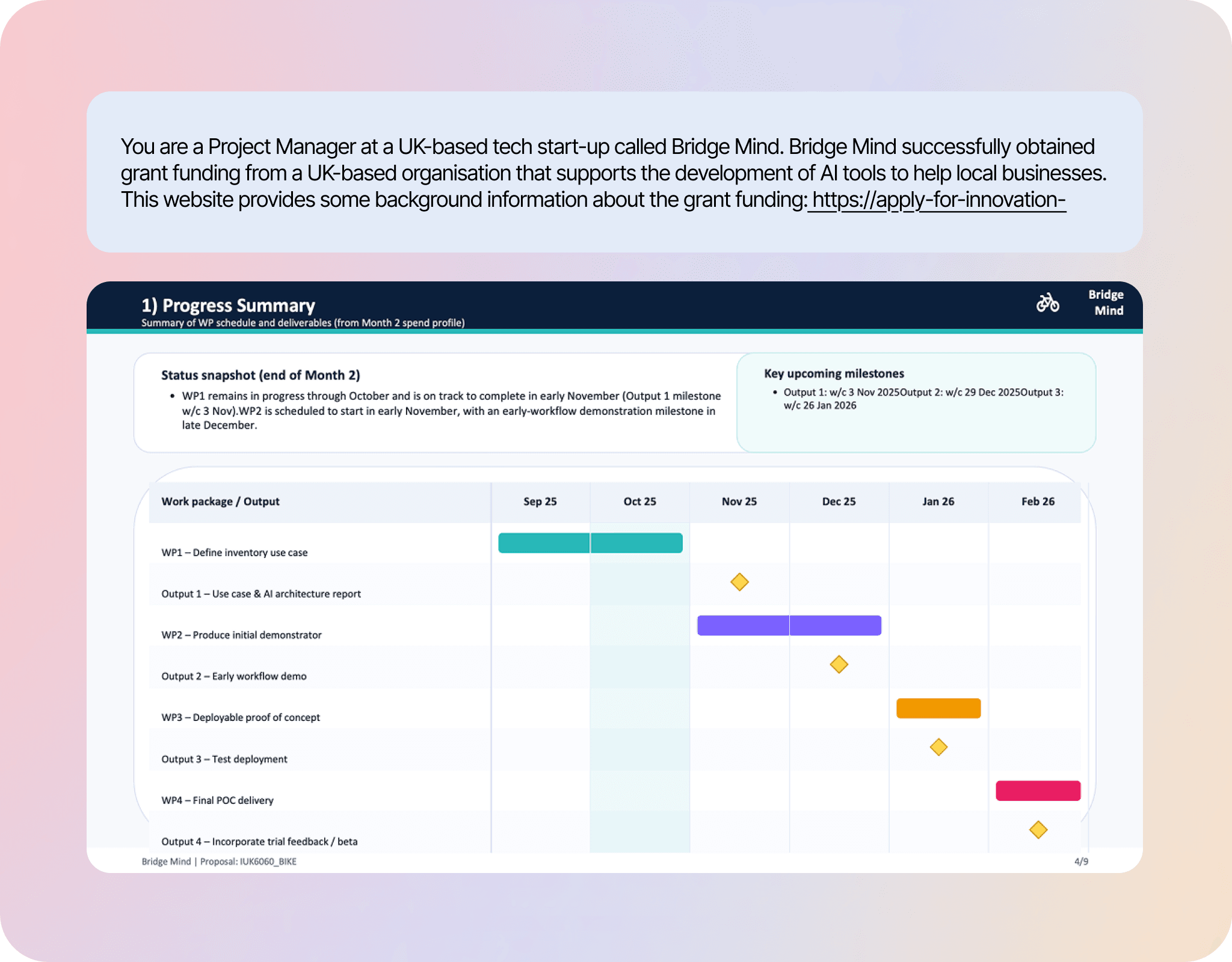Click the Bridge Mind brand text
The image size is (1232, 962).
pyautogui.click(x=1106, y=302)
